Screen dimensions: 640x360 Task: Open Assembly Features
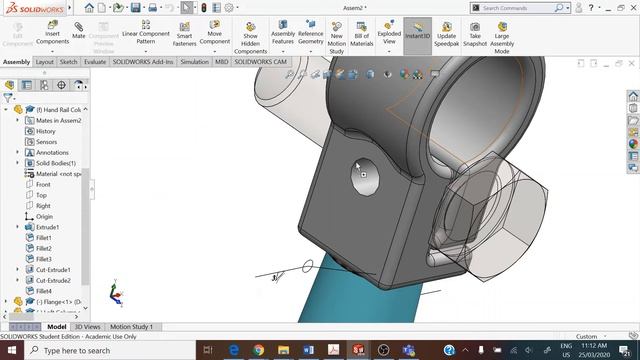point(283,33)
